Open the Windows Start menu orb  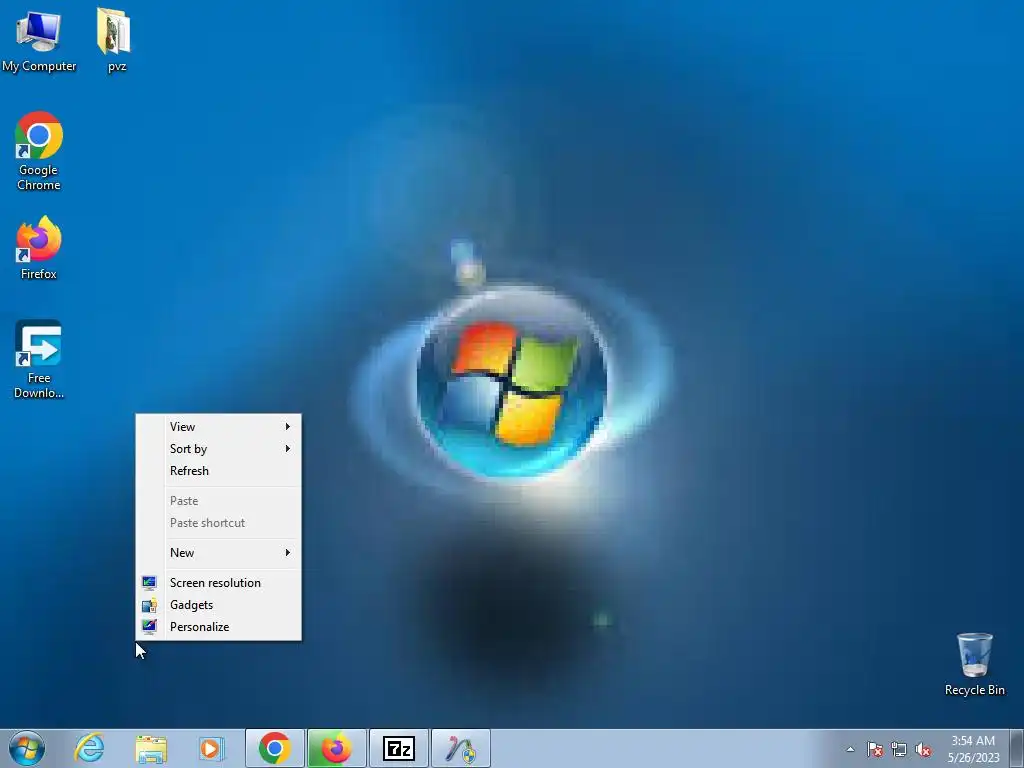pyautogui.click(x=27, y=748)
